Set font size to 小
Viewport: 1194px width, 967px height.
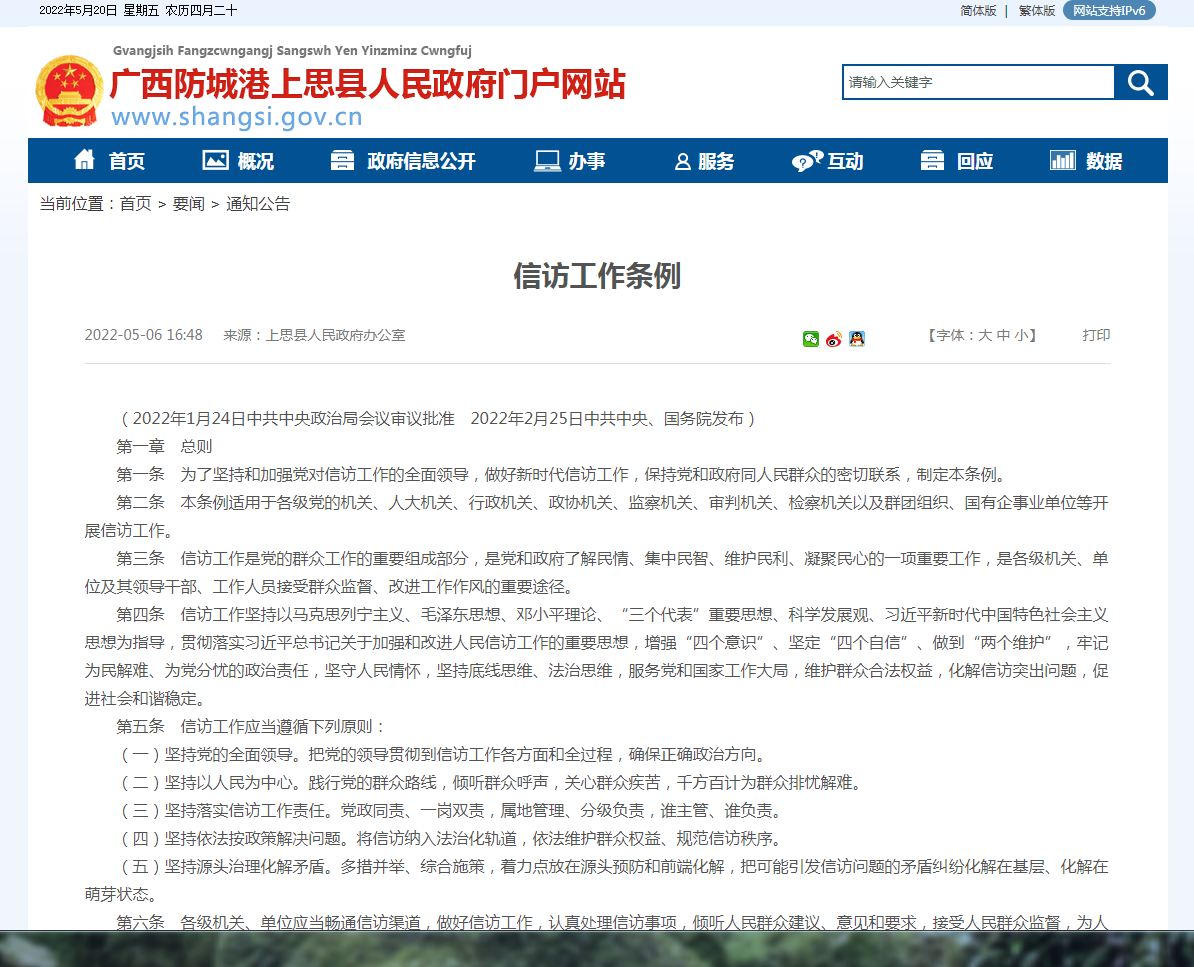click(1021, 335)
